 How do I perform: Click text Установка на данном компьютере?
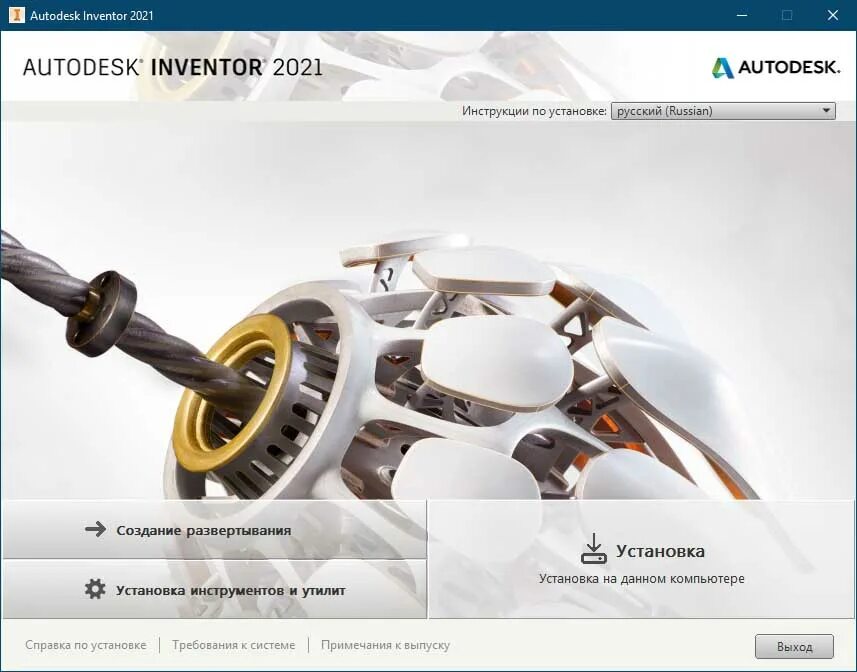pyautogui.click(x=642, y=579)
